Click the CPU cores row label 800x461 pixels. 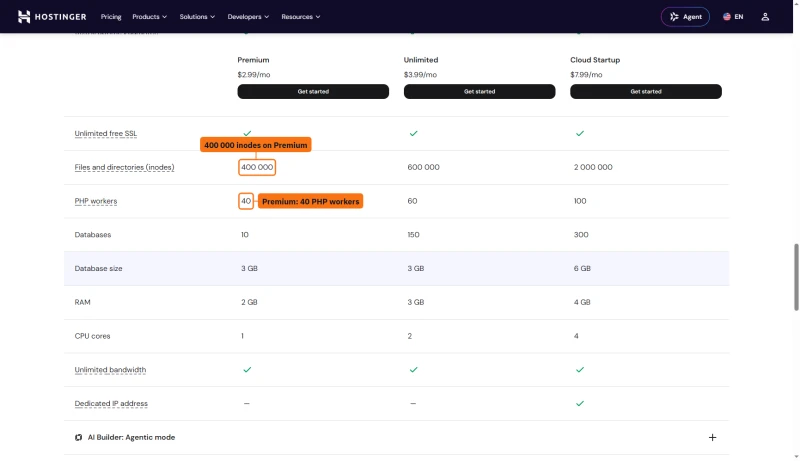click(92, 336)
